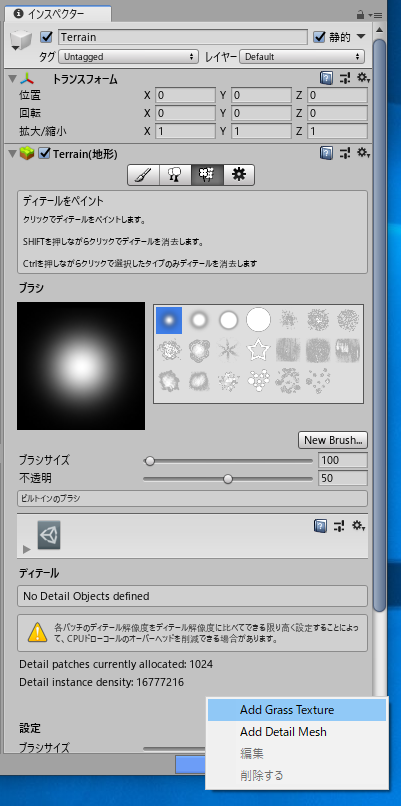Click the large brush preview image
The height and width of the screenshot is (806, 401).
[x=81, y=366]
